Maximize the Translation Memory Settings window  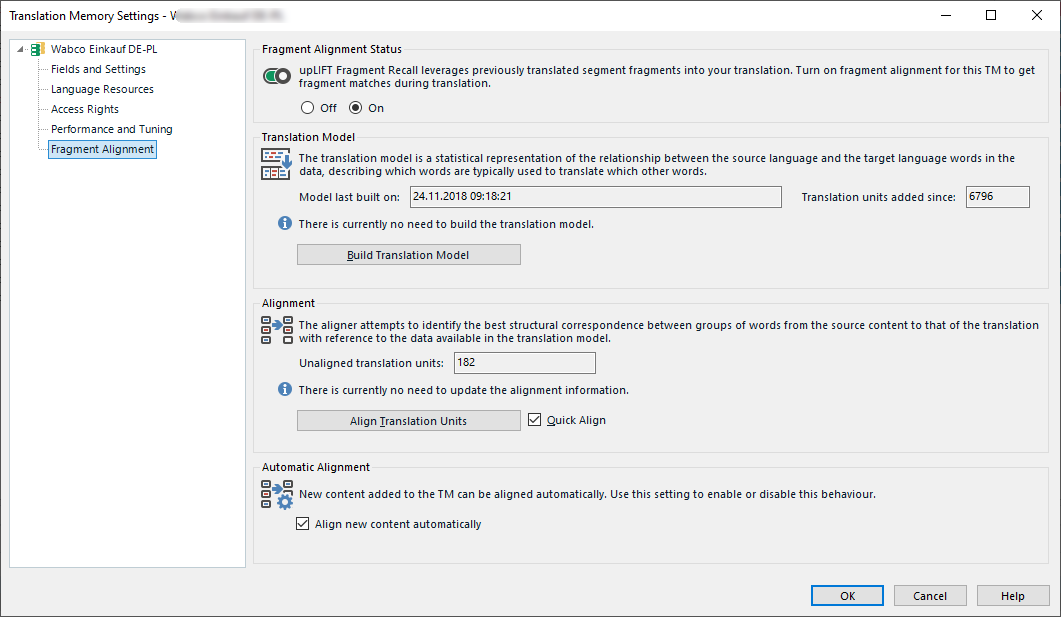tap(991, 16)
